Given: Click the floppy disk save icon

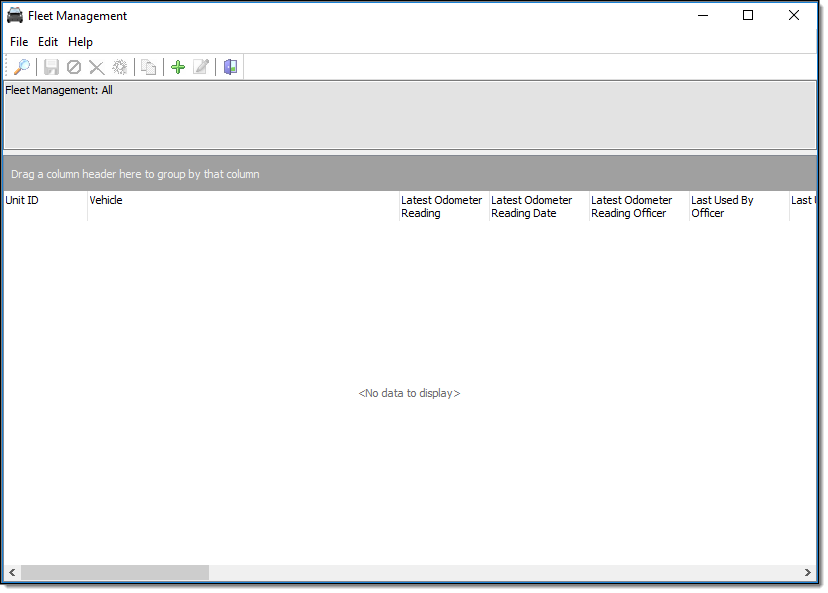Looking at the screenshot, I should [51, 67].
